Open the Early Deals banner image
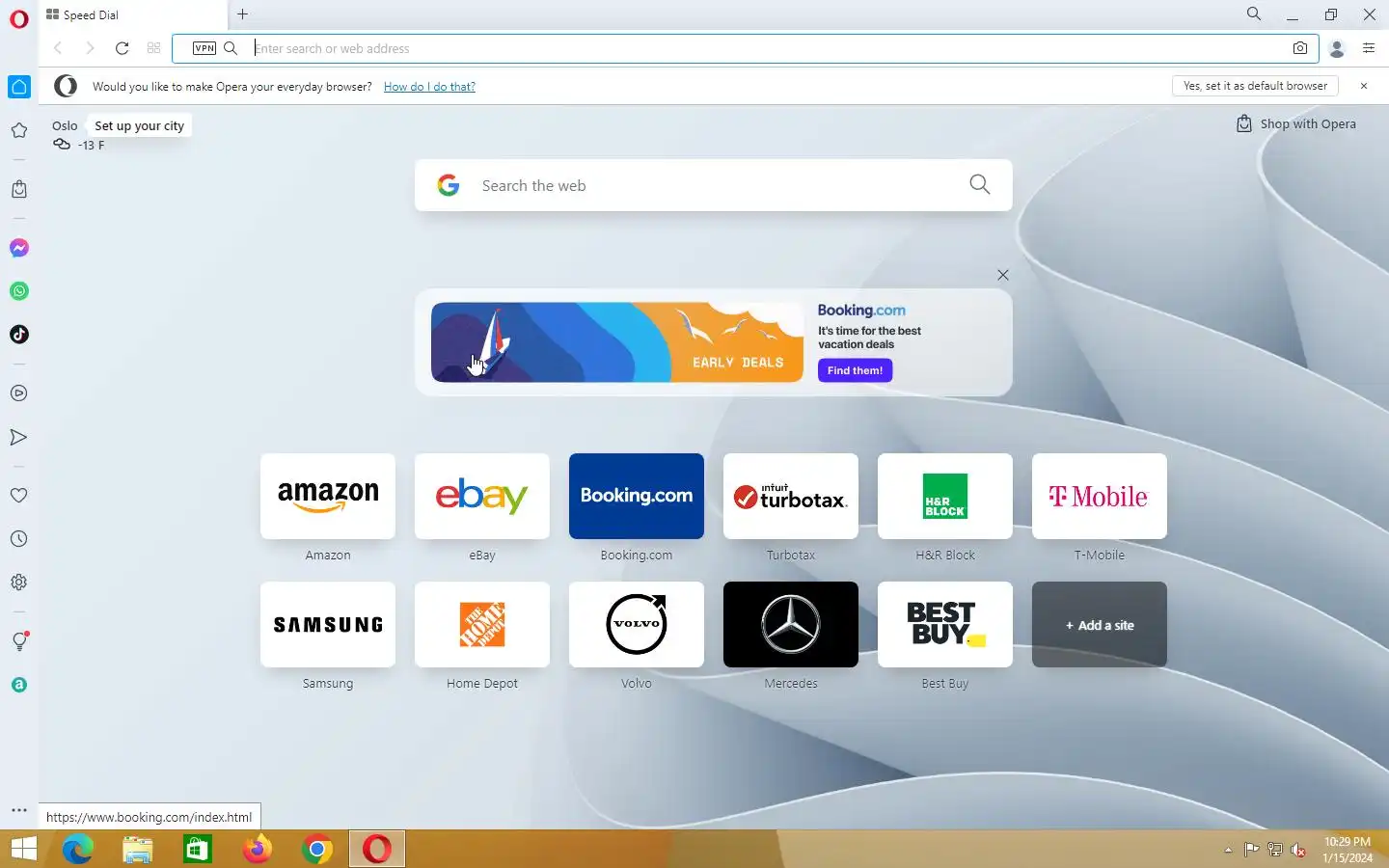 617,342
